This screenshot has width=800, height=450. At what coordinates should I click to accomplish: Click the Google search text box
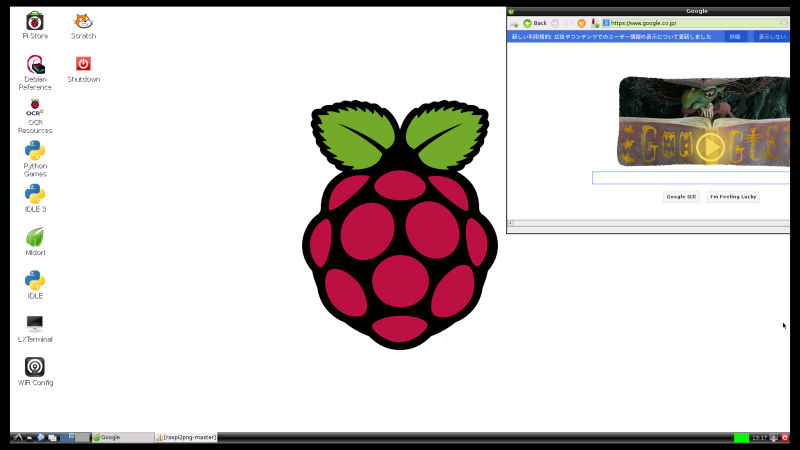[690, 178]
